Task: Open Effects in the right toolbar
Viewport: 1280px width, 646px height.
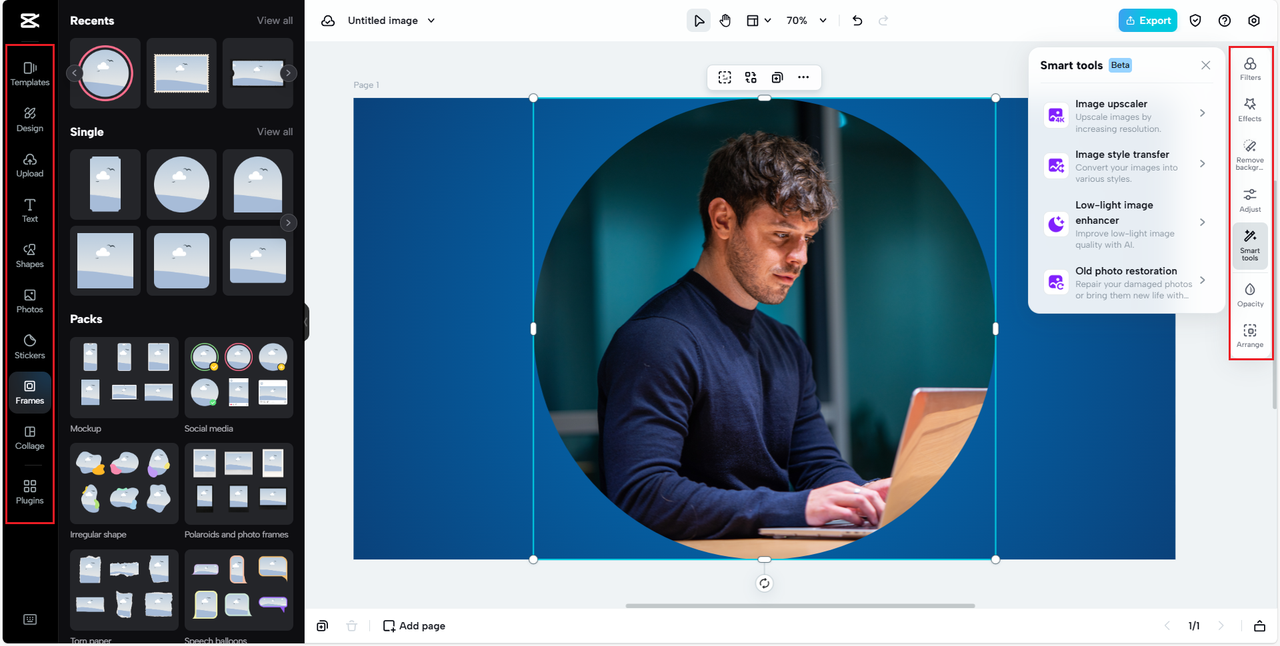Action: [x=1250, y=110]
